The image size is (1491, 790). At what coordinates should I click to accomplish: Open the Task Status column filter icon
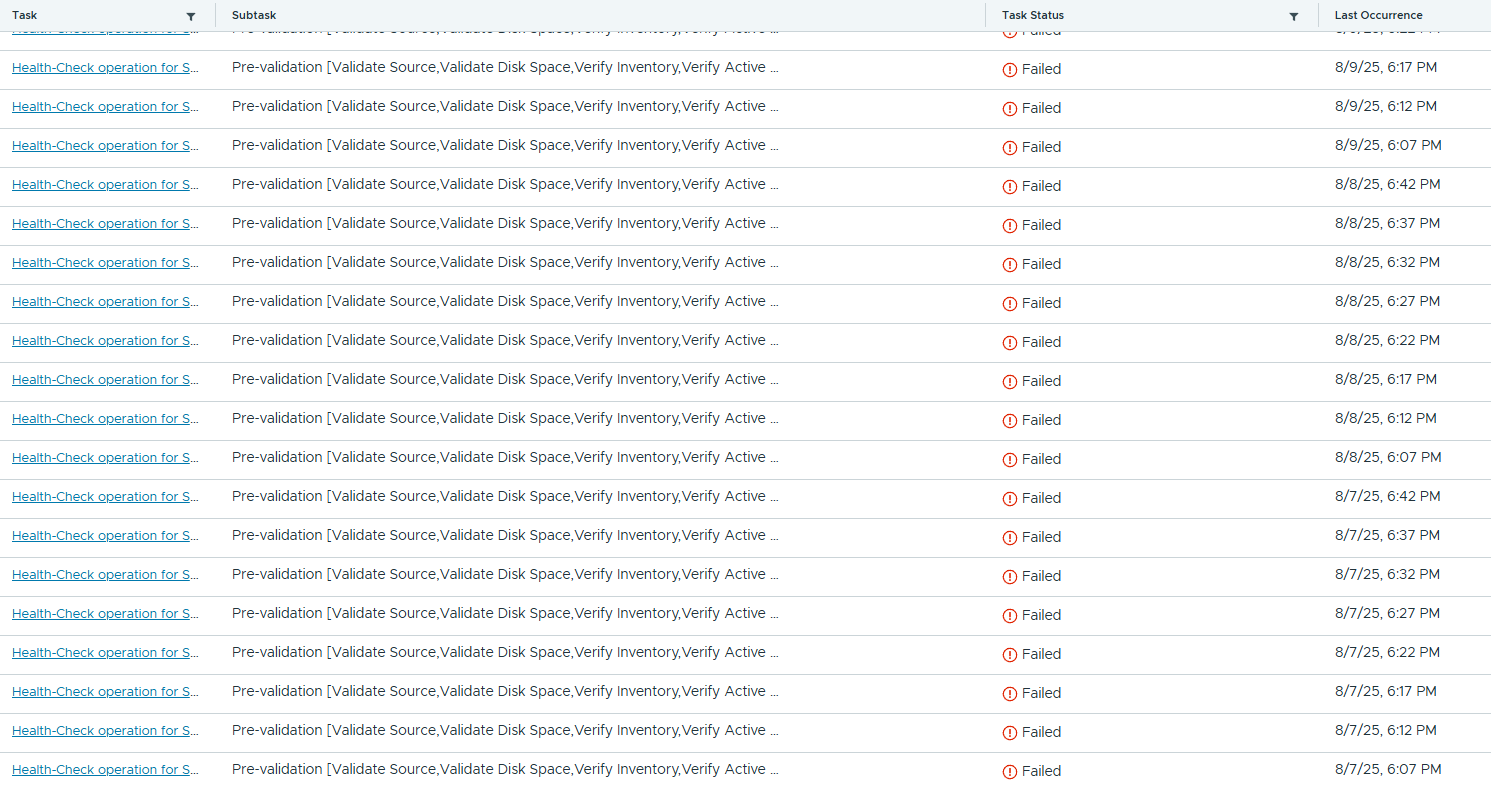pos(1294,17)
